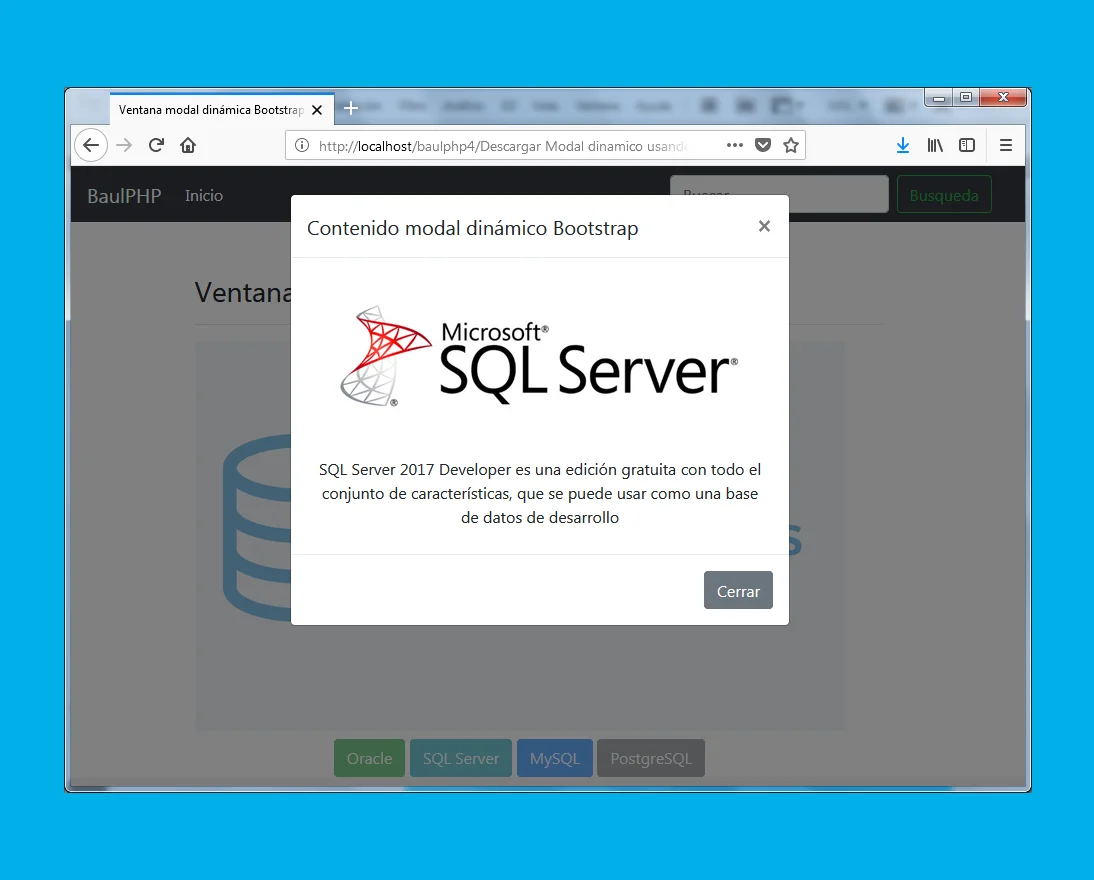
Task: Save page to Pocket
Action: (x=763, y=145)
